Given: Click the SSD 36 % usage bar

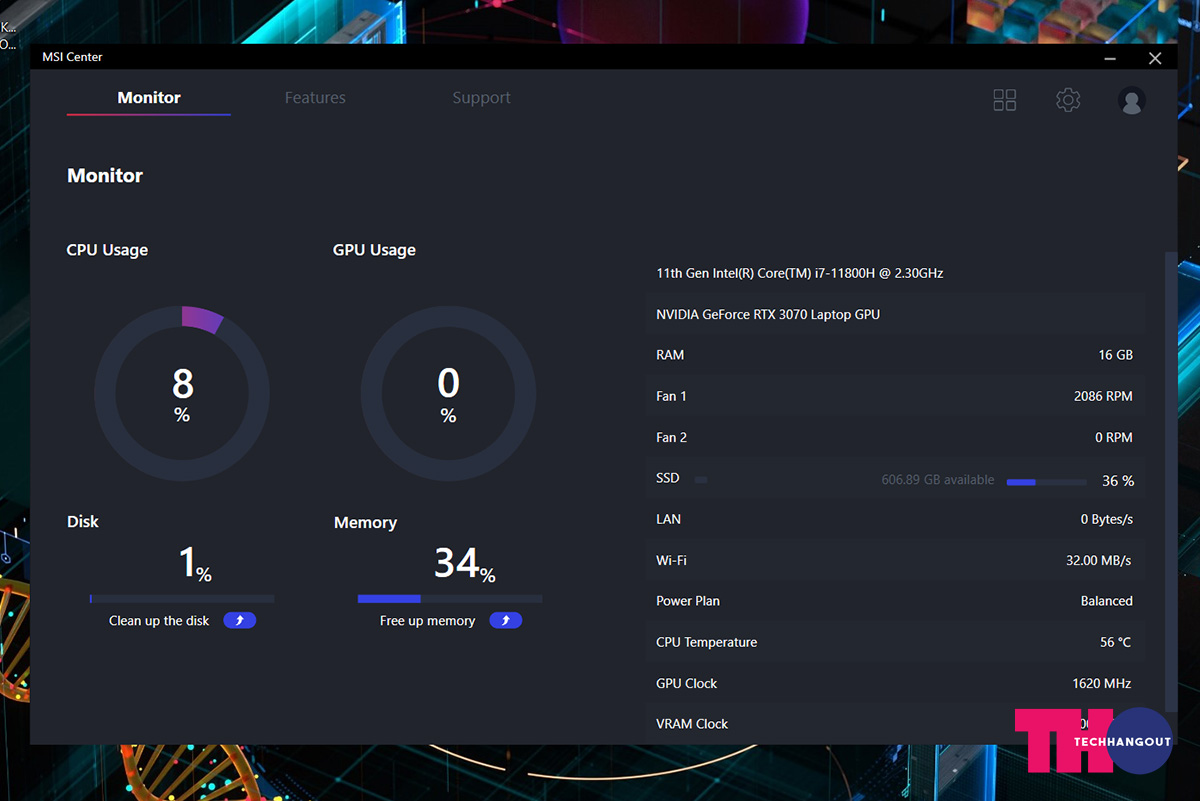Looking at the screenshot, I should click(1046, 482).
